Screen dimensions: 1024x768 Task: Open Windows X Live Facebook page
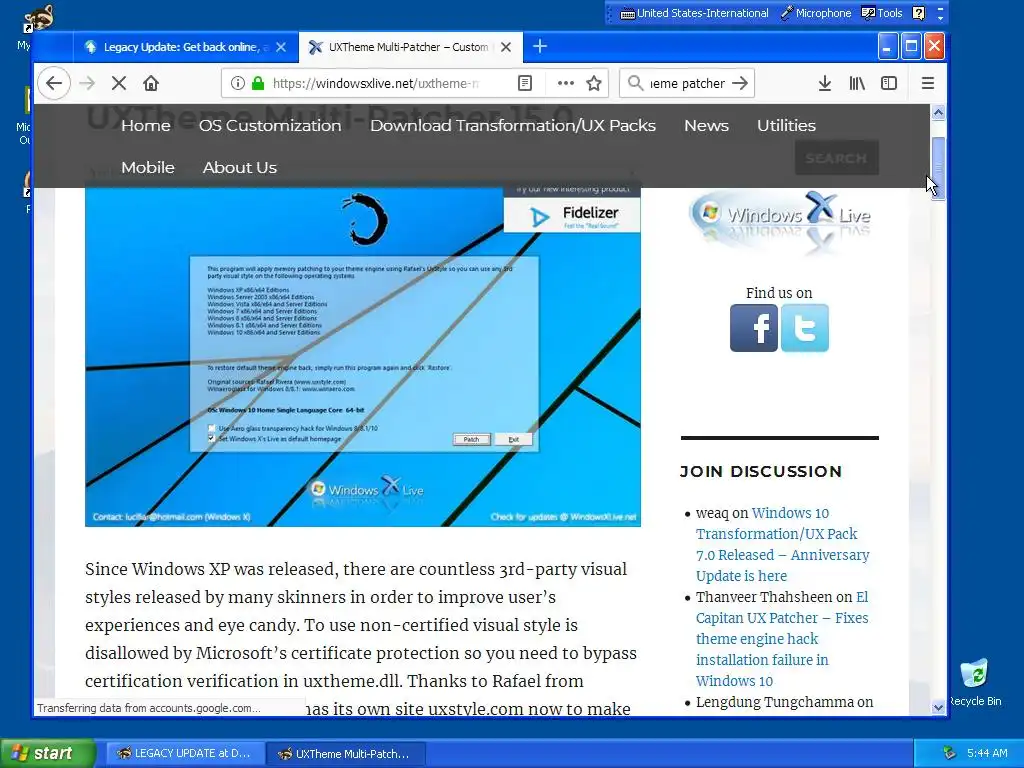click(x=754, y=328)
